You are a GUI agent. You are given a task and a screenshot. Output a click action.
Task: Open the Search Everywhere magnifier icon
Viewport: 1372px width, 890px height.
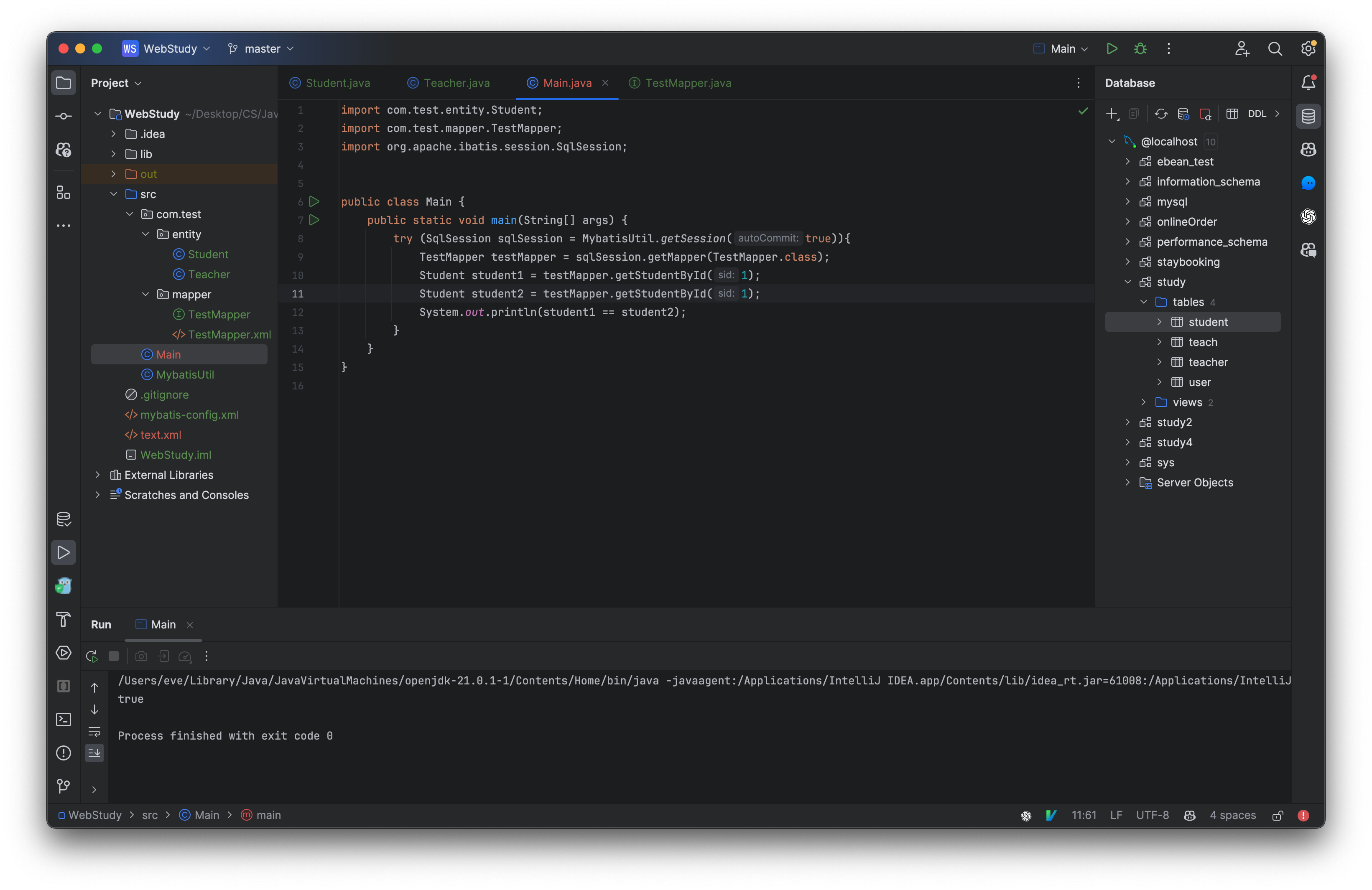1275,49
